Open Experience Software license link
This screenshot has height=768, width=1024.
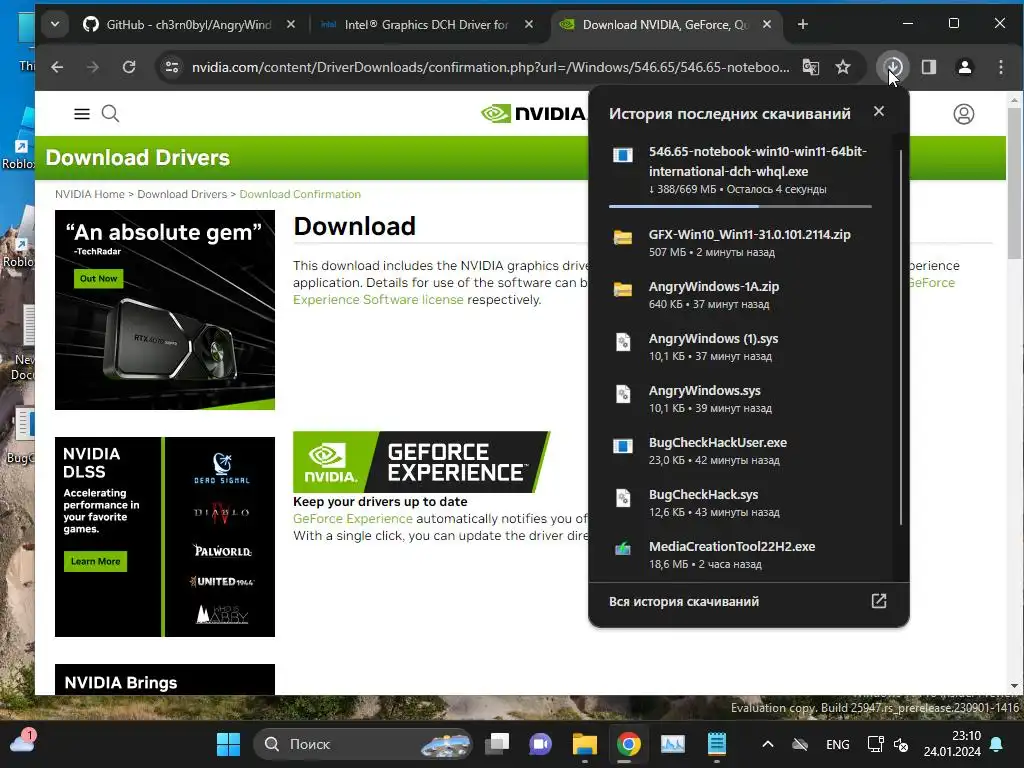[x=378, y=300]
